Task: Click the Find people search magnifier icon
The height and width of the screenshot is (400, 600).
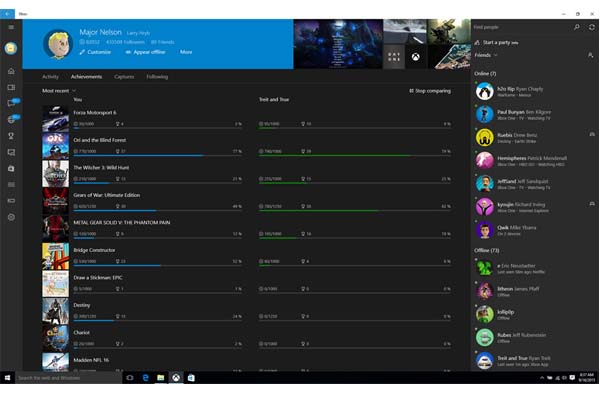Action: coord(577,27)
